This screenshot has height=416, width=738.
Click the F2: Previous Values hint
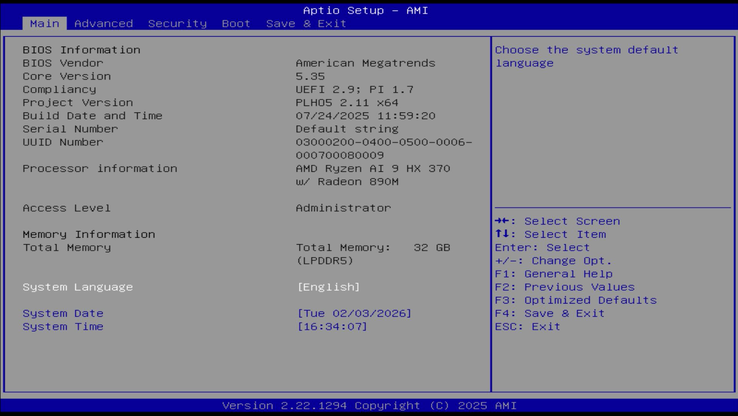564,287
